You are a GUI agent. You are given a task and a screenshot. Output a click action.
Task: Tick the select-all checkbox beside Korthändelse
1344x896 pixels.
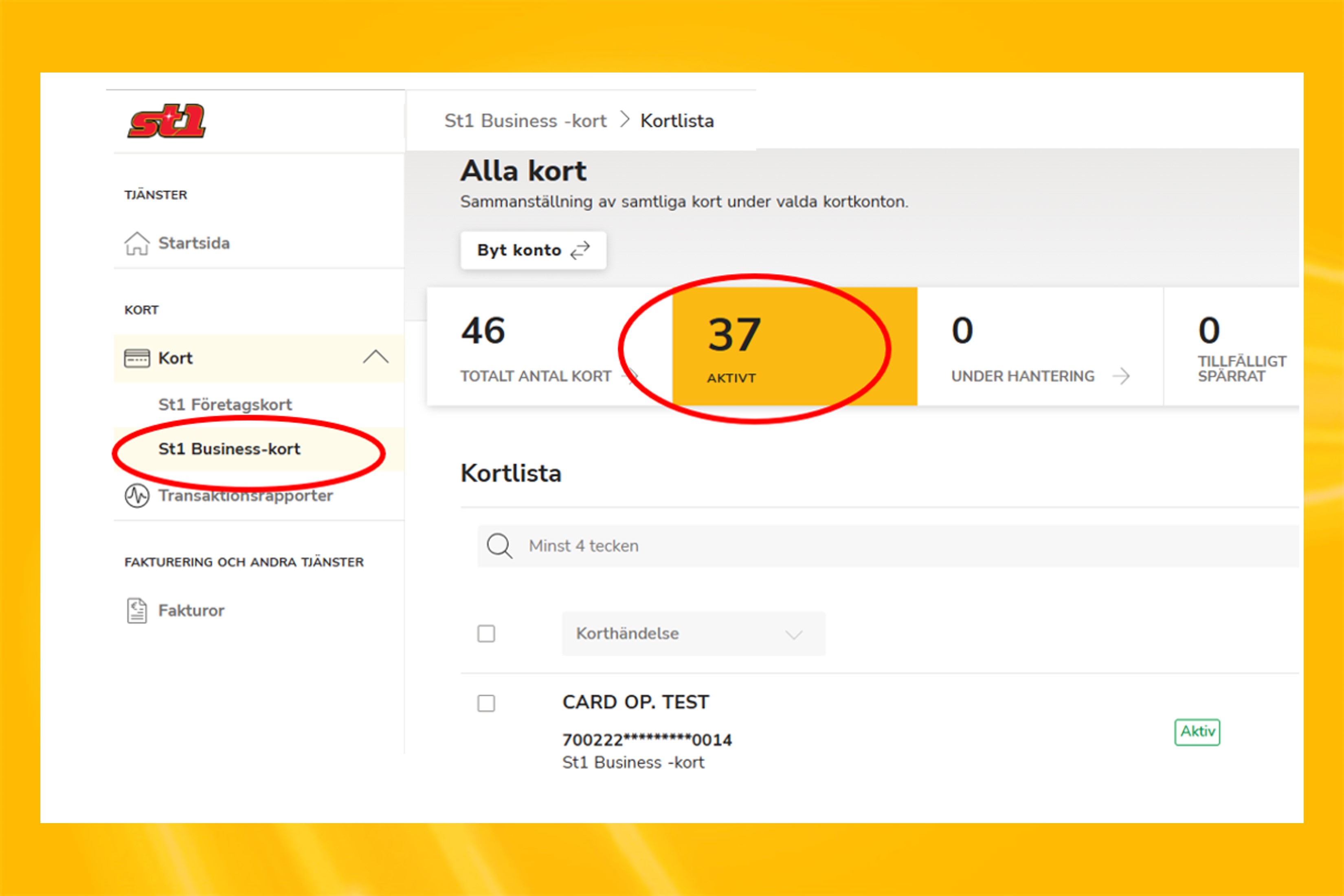click(x=486, y=634)
